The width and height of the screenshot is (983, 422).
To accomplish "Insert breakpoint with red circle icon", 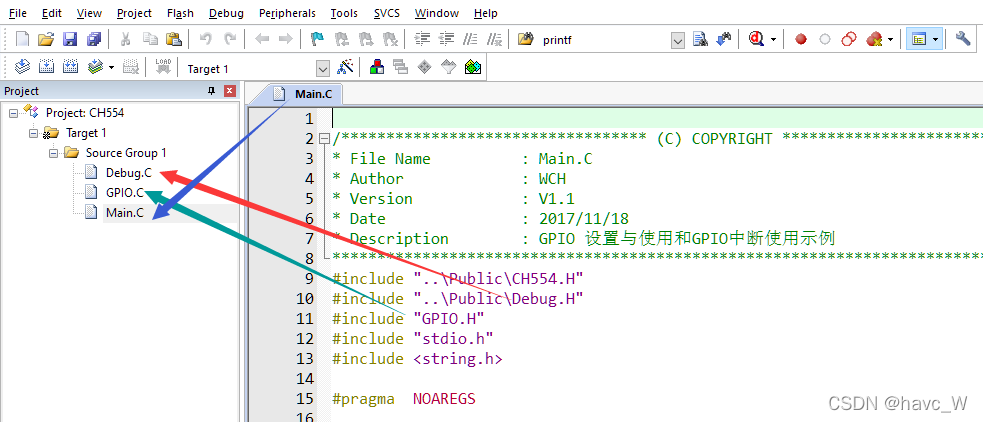I will tap(801, 40).
